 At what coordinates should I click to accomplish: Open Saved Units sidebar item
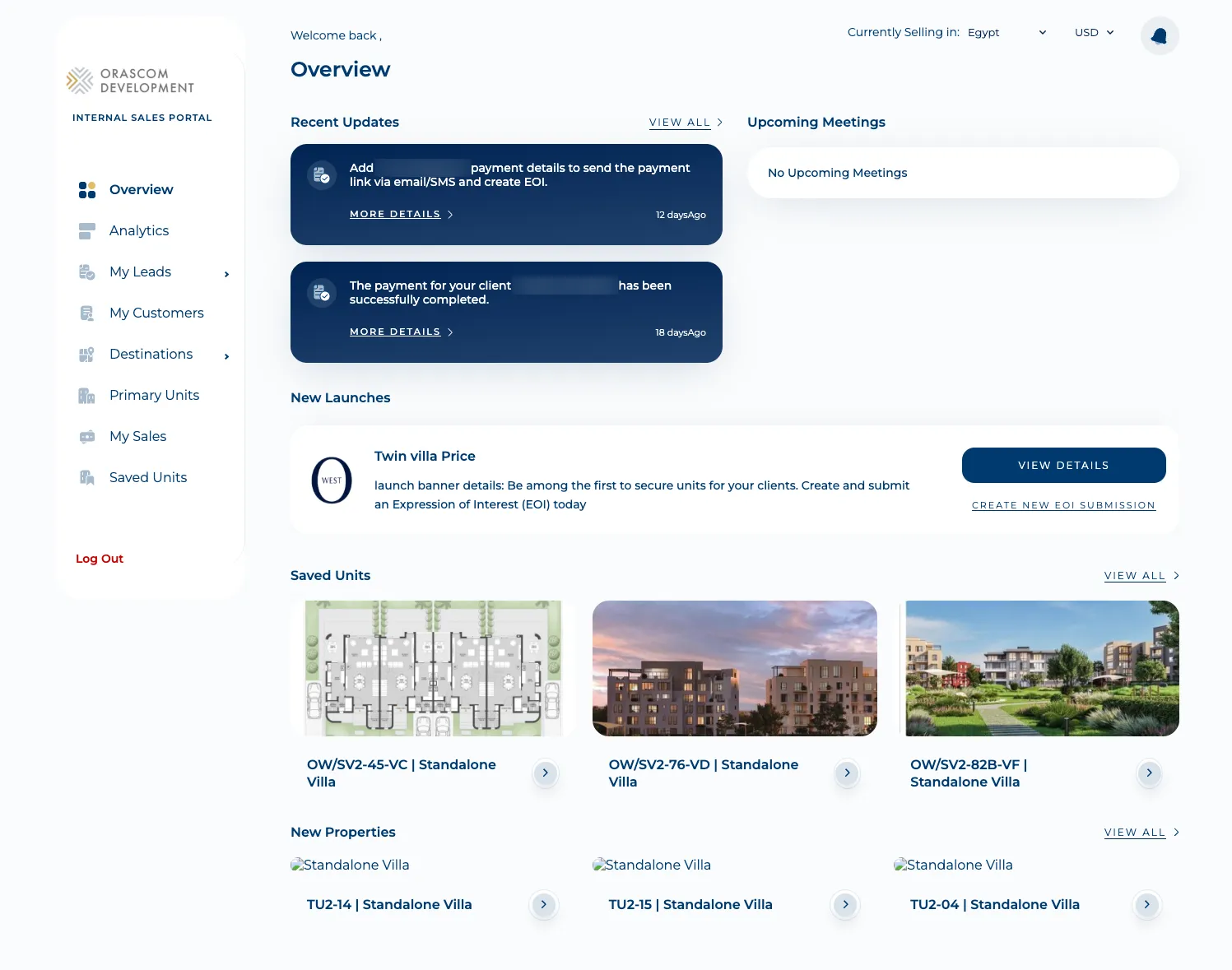click(x=148, y=478)
